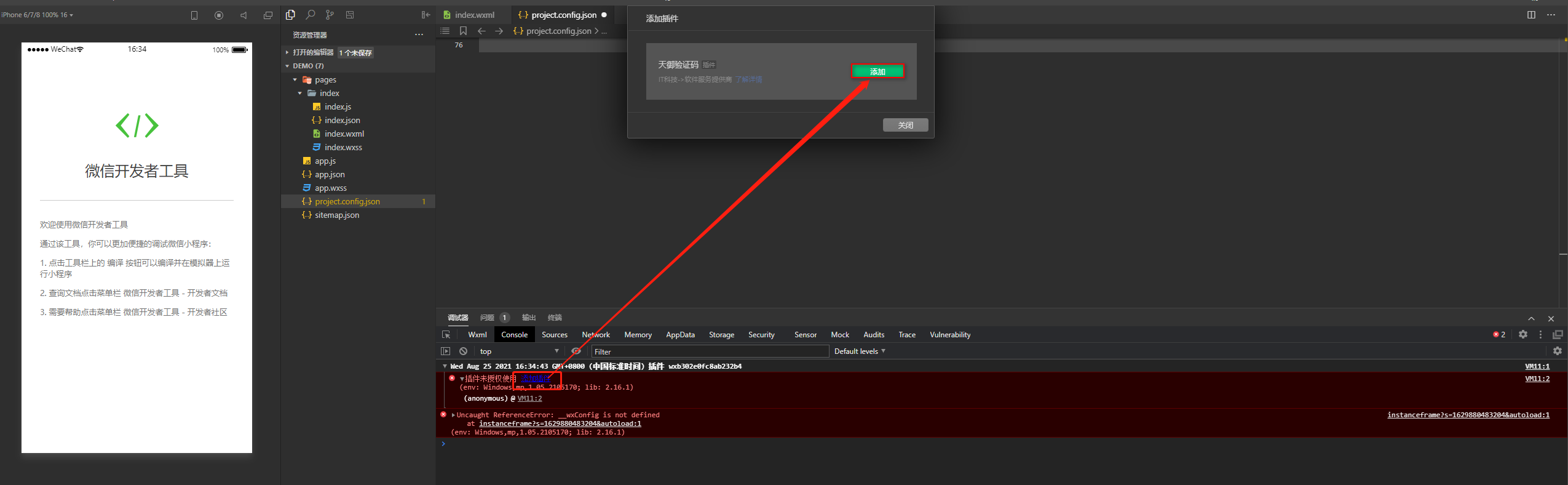
Task: Collapse the 插件未授权使用 error entry
Action: (462, 379)
